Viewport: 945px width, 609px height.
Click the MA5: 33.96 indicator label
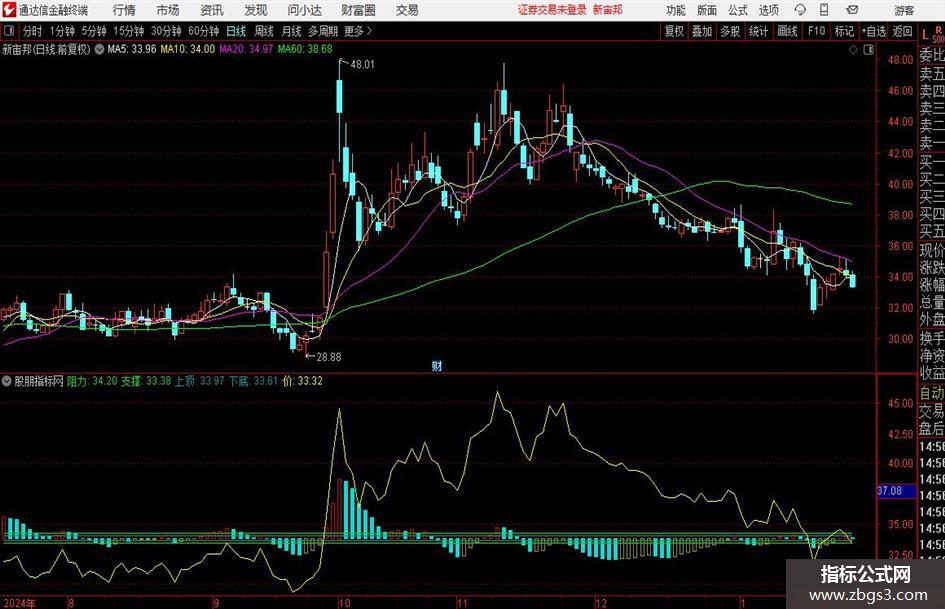coord(131,49)
